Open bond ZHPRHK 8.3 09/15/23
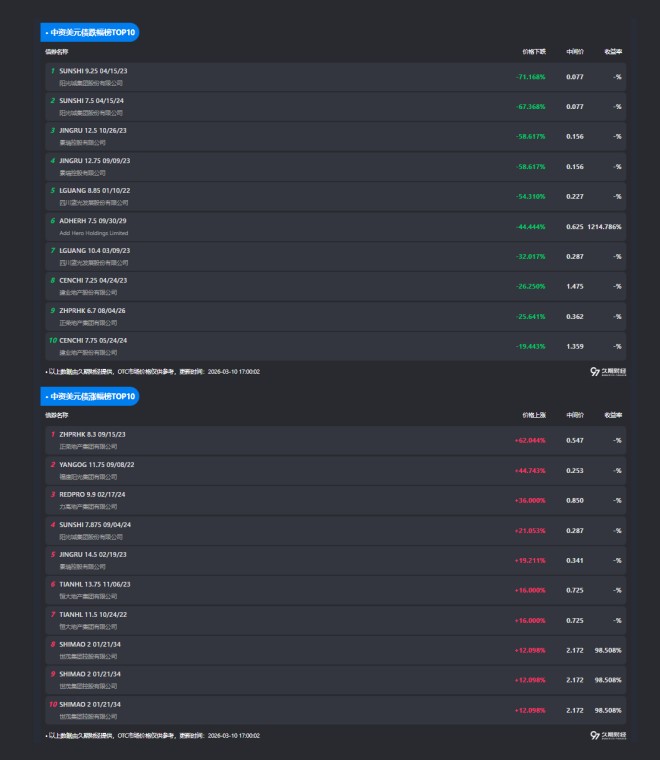660x760 pixels. pos(93,435)
